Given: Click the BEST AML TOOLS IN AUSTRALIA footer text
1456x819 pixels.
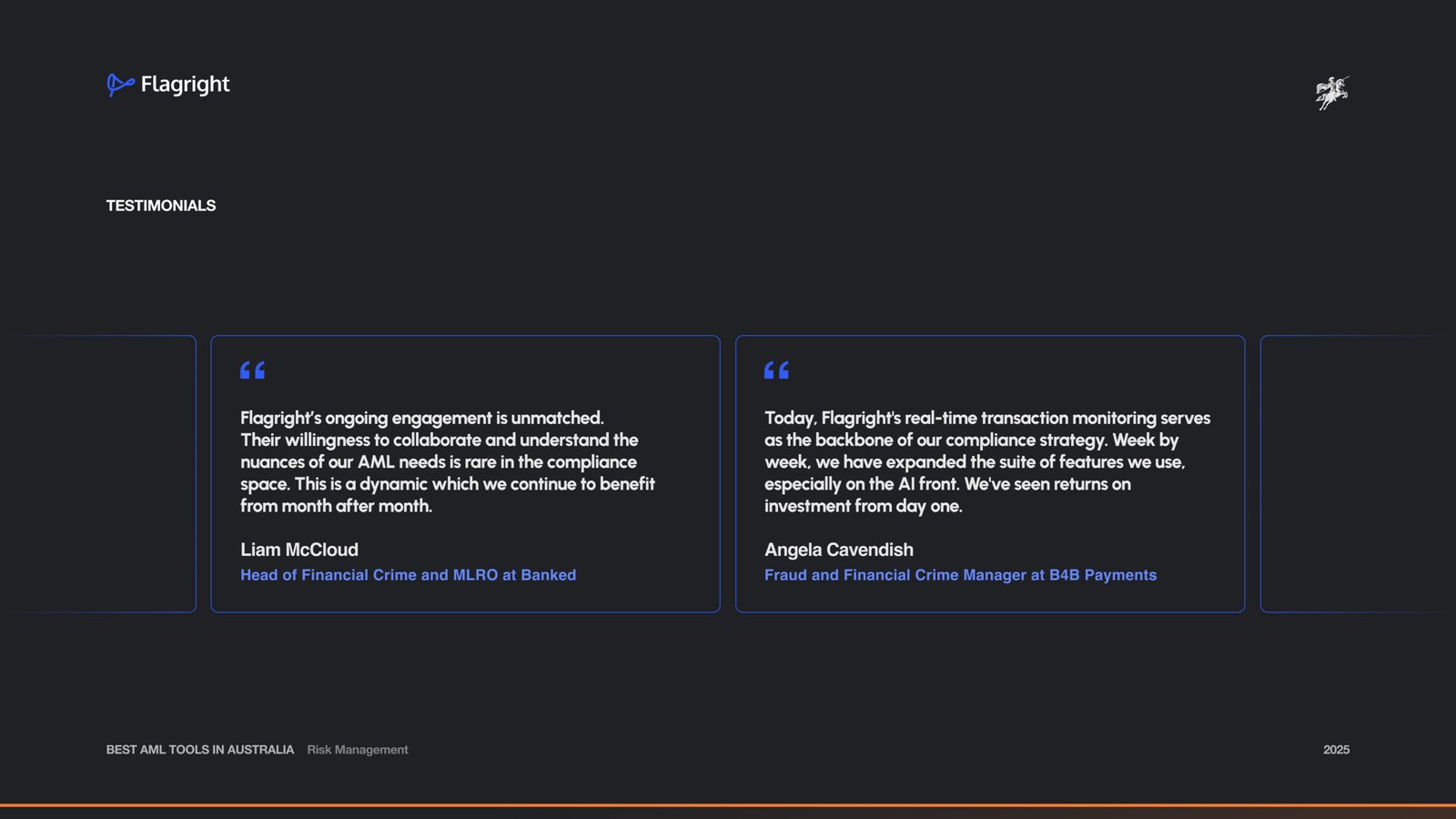Looking at the screenshot, I should (200, 750).
